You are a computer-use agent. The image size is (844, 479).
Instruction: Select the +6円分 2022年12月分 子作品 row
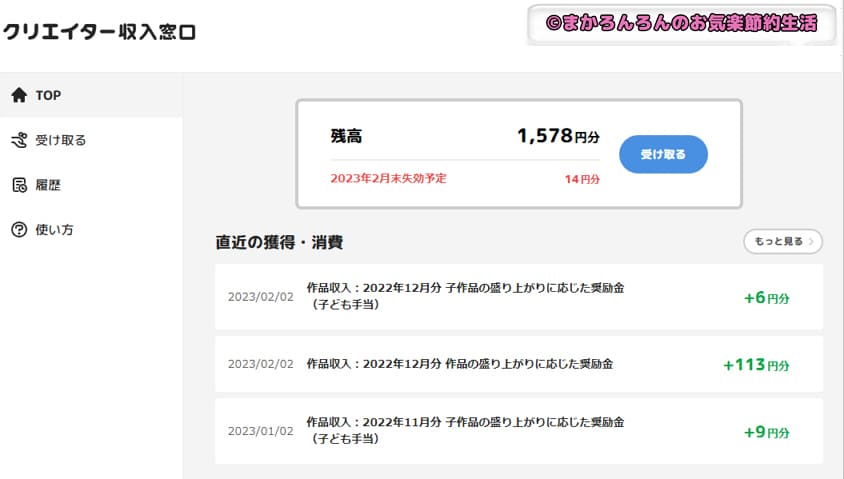[519, 297]
